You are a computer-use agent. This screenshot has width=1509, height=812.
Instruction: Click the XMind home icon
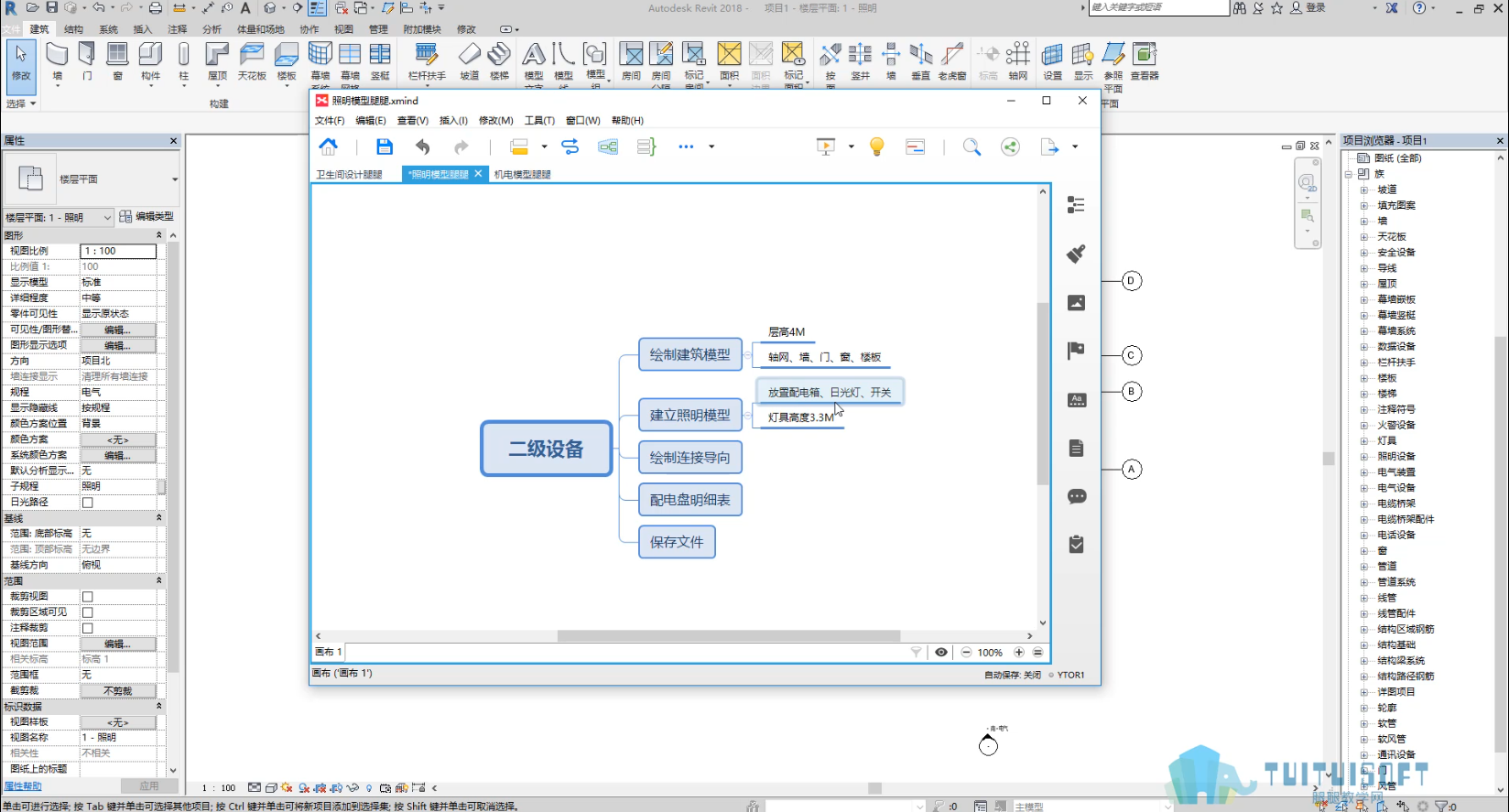point(328,146)
